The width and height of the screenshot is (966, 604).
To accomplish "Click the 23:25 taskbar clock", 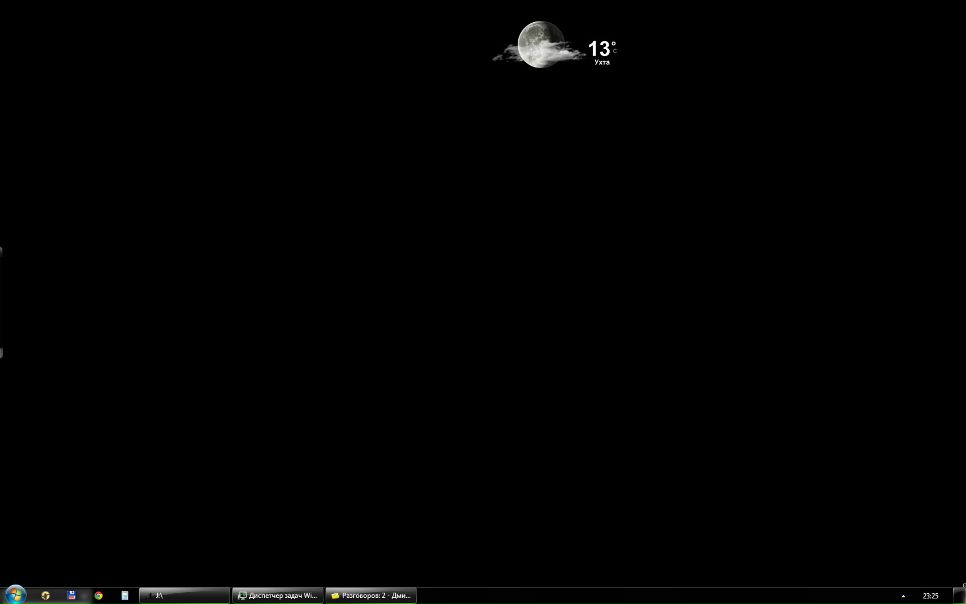I will [x=930, y=596].
